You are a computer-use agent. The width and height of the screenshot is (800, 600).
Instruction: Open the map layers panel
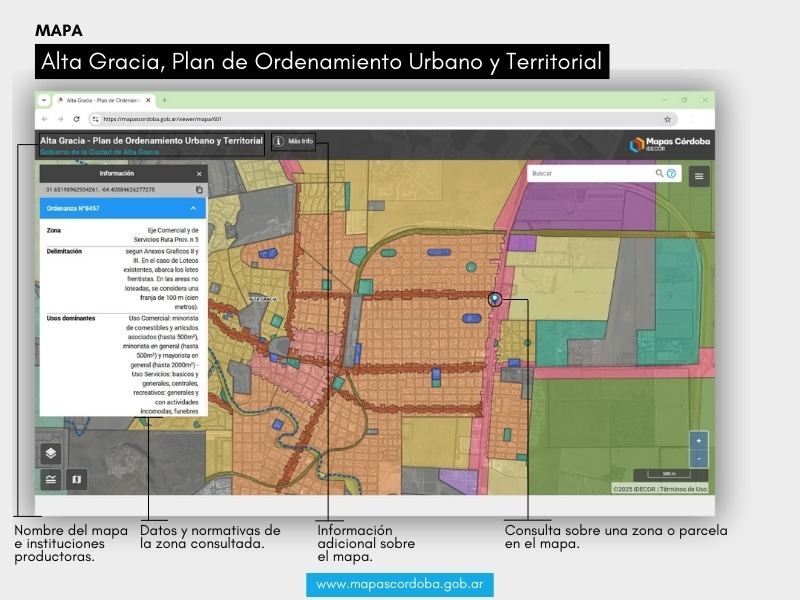(51, 454)
